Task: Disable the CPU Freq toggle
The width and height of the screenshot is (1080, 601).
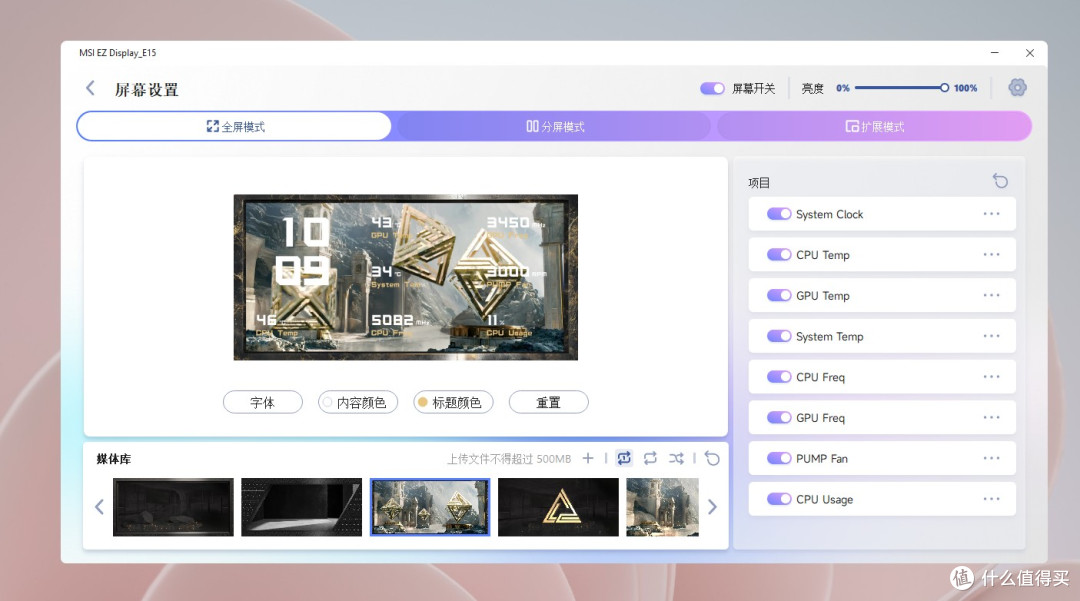Action: pyautogui.click(x=779, y=377)
